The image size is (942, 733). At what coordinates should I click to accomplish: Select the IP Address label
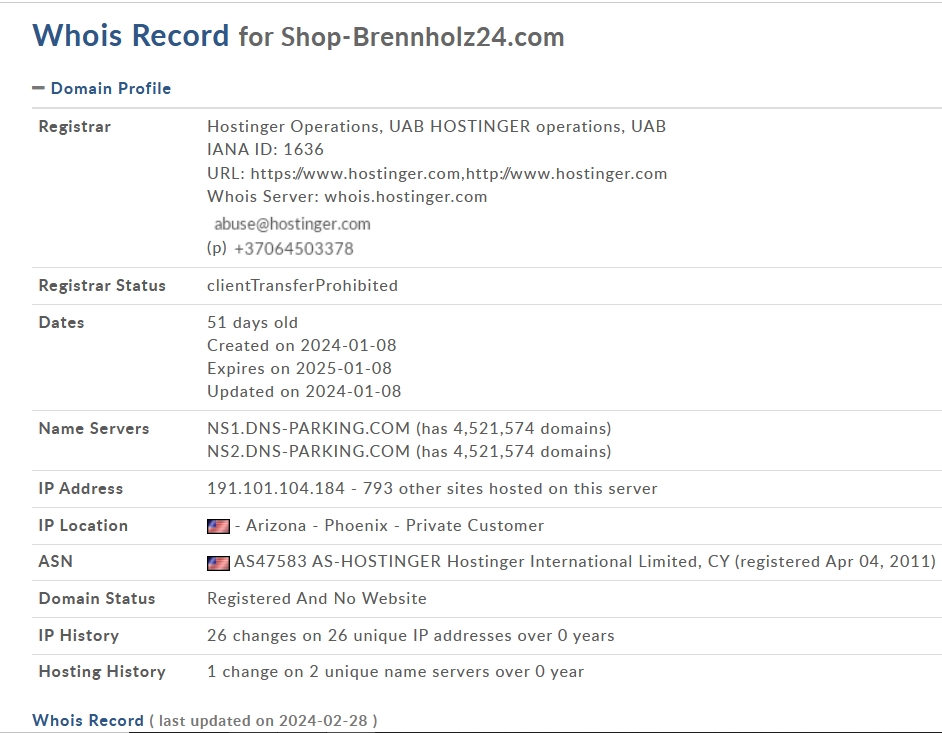point(81,488)
